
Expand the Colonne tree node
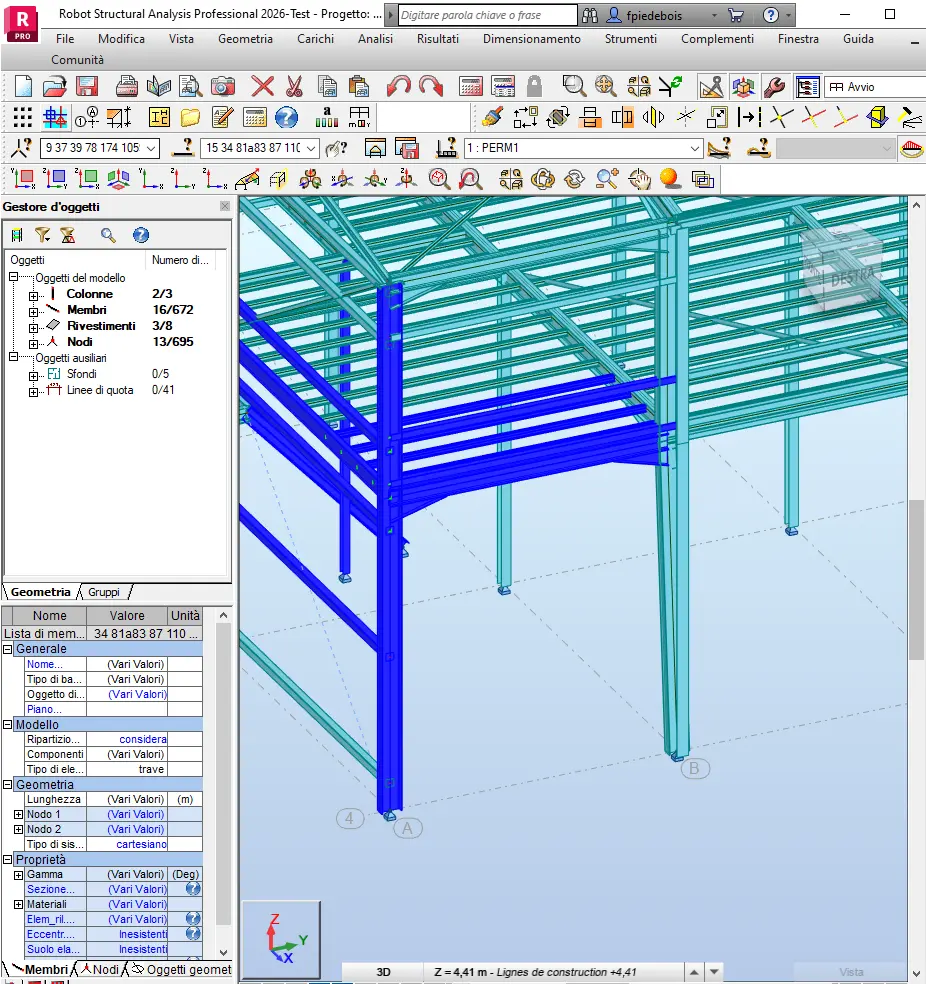(x=33, y=295)
